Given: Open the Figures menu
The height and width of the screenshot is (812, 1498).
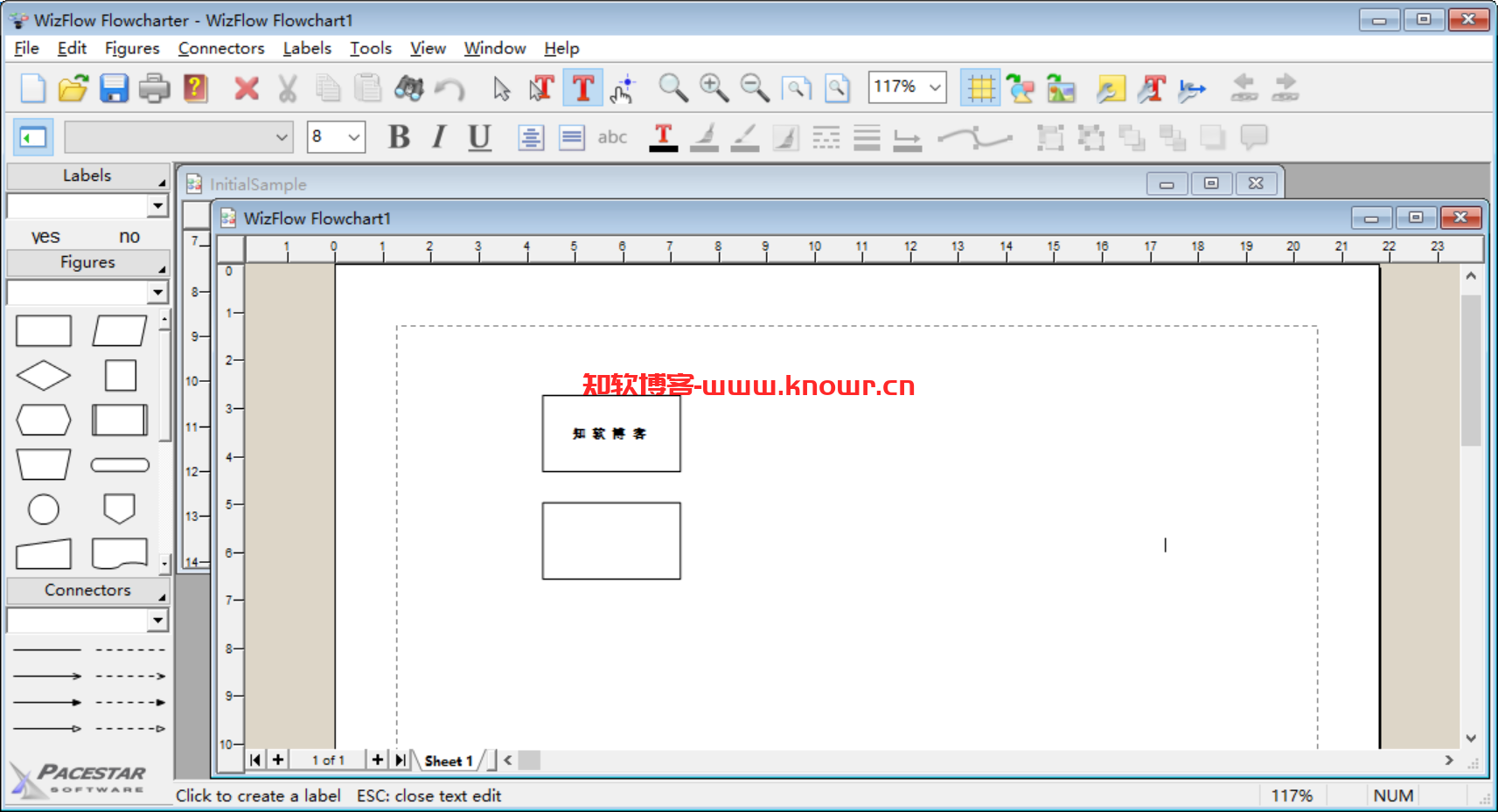Looking at the screenshot, I should (x=132, y=48).
